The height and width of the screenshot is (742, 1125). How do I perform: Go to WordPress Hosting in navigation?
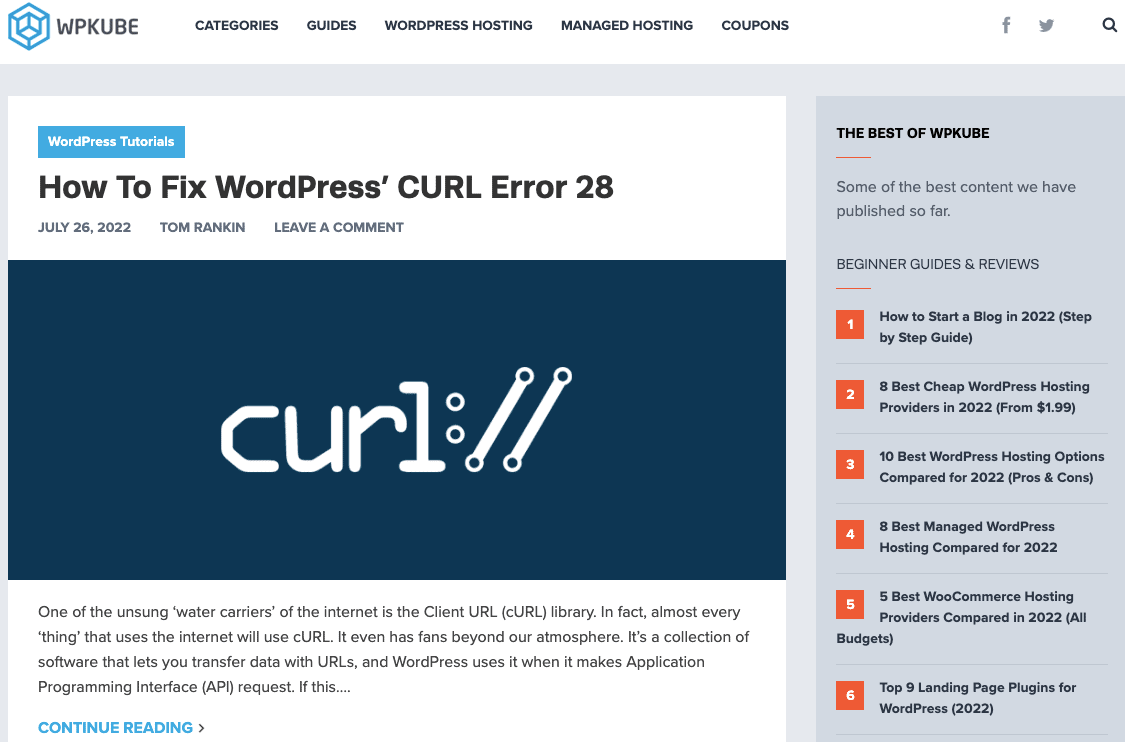(x=458, y=25)
